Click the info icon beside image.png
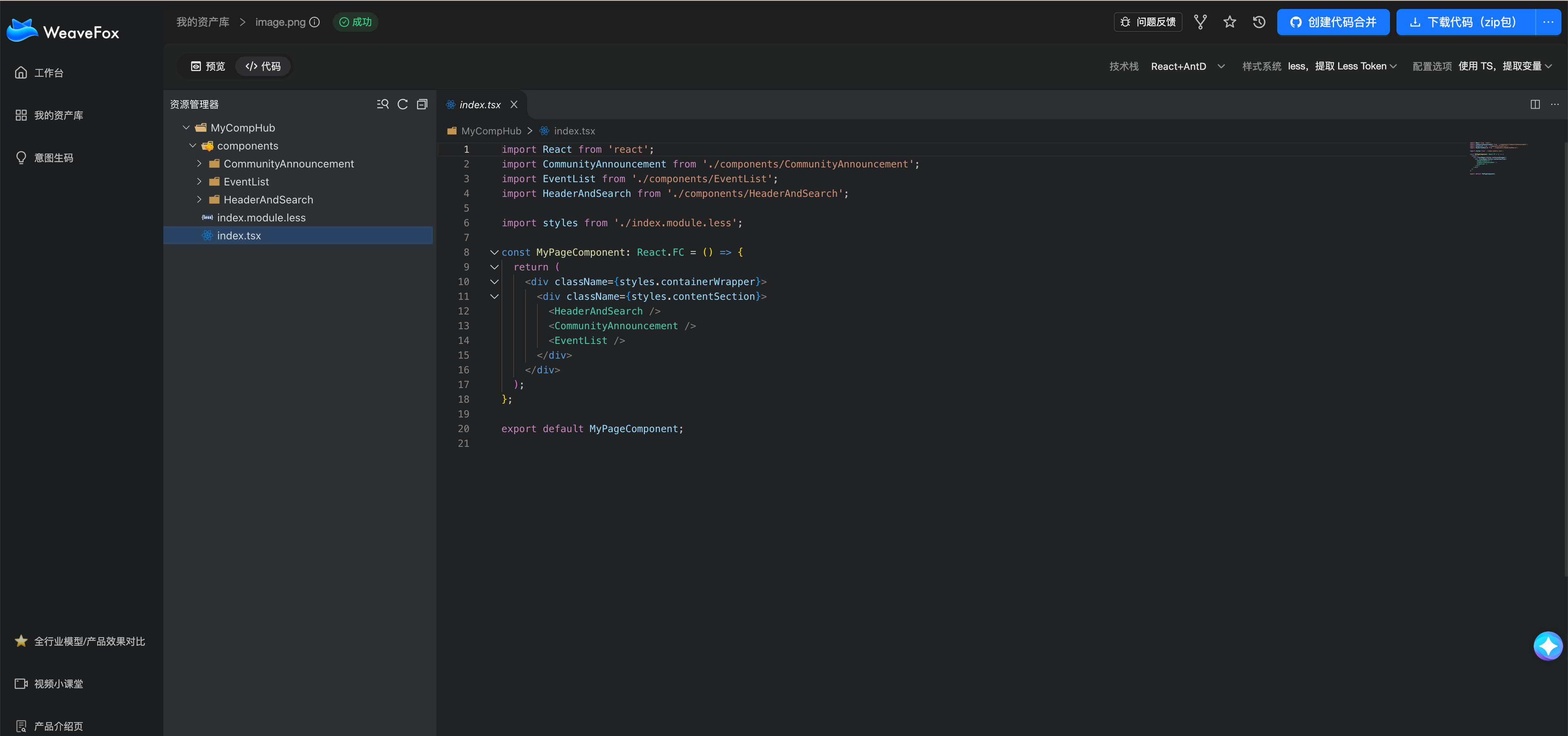This screenshot has width=1568, height=736. pyautogui.click(x=314, y=22)
